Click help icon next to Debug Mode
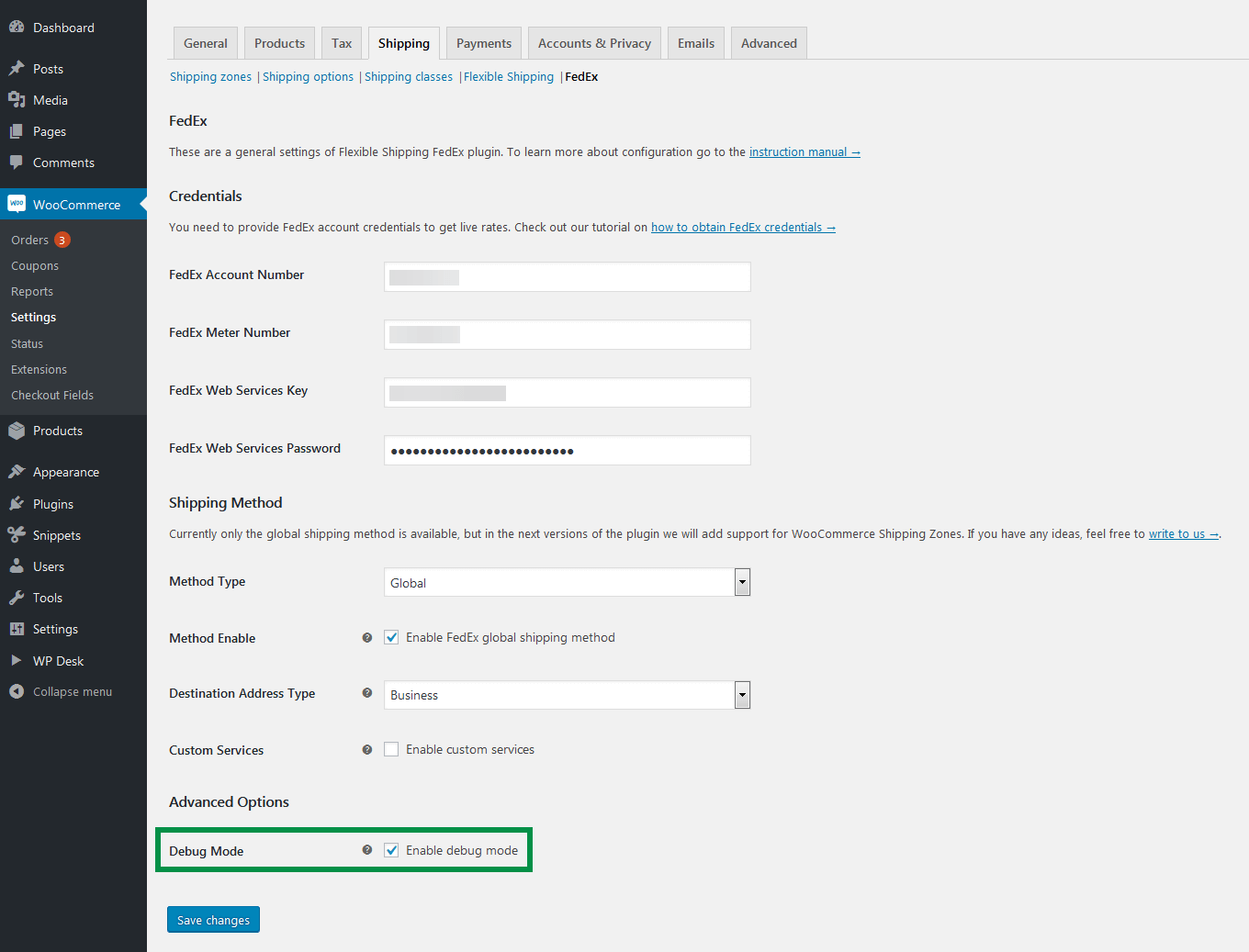This screenshot has width=1249, height=952. [x=367, y=850]
